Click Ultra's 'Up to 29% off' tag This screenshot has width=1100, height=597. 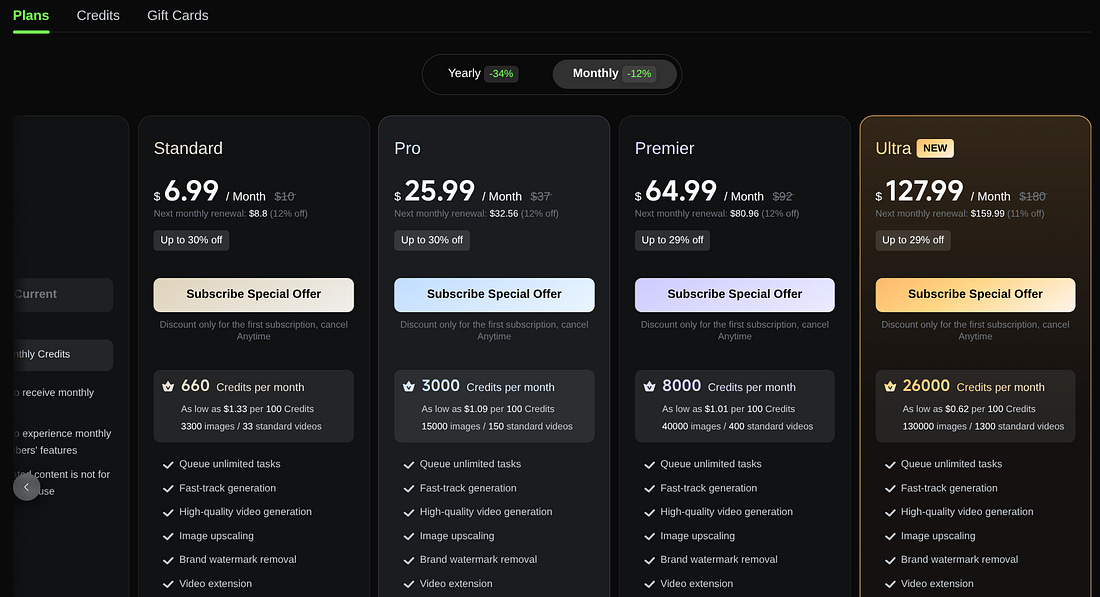click(913, 240)
